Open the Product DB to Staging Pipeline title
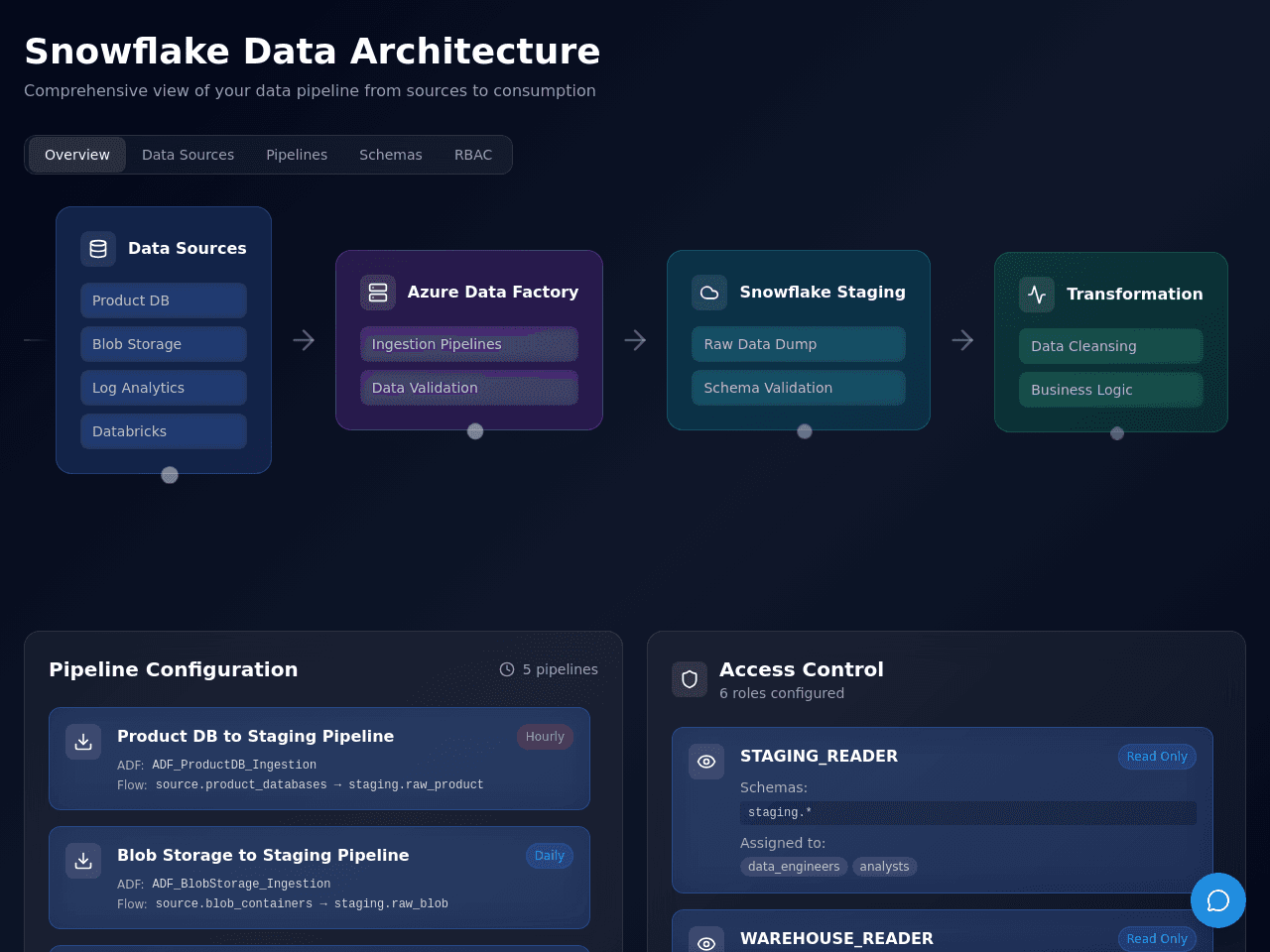Viewport: 1270px width, 952px height. [x=255, y=736]
